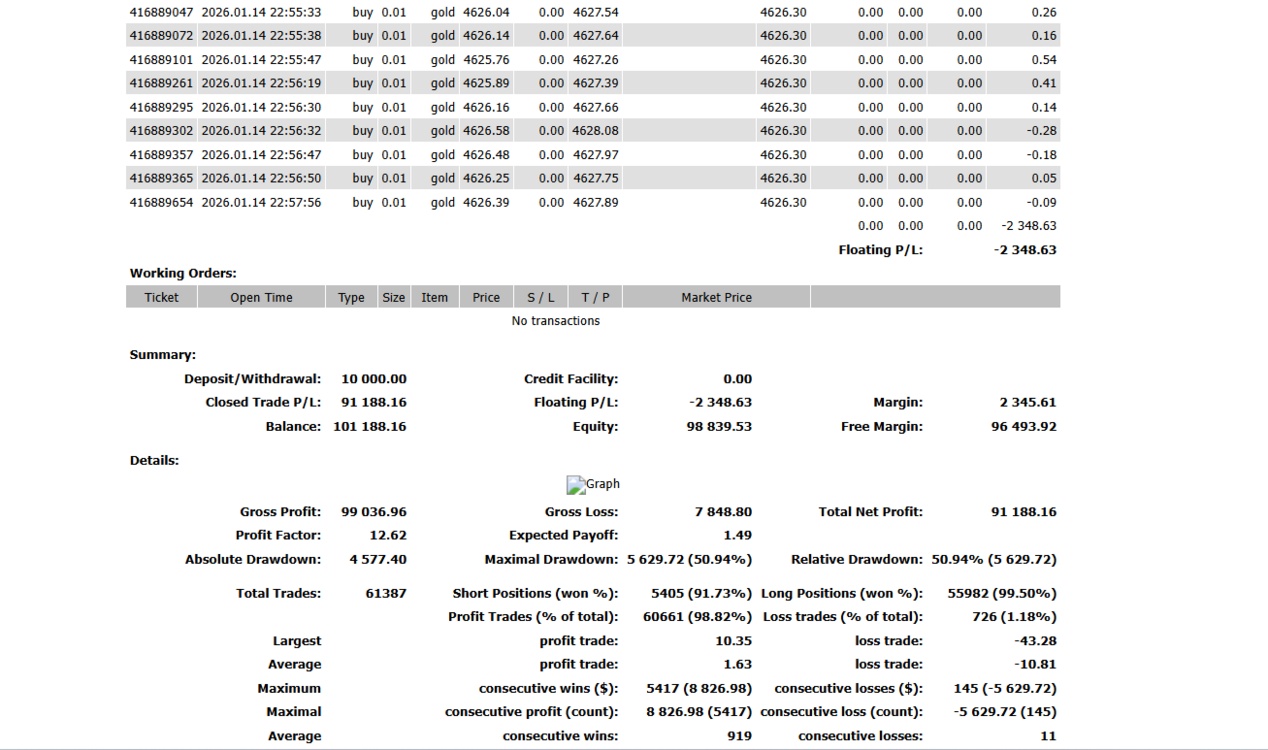The height and width of the screenshot is (750, 1268).
Task: Select consecutive wins value 5417 (8 826.98)
Action: click(x=699, y=688)
